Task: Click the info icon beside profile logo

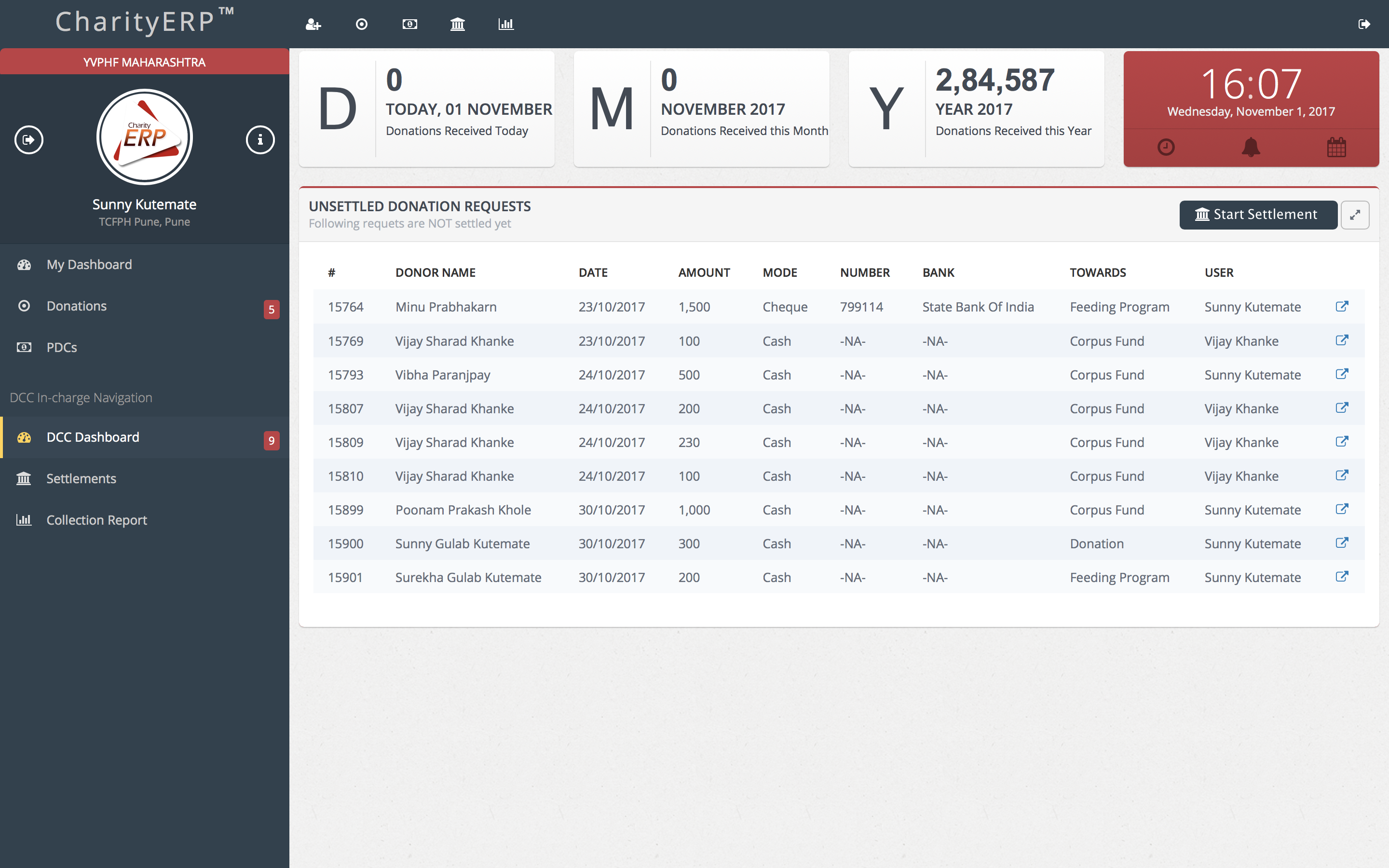Action: coord(260,139)
